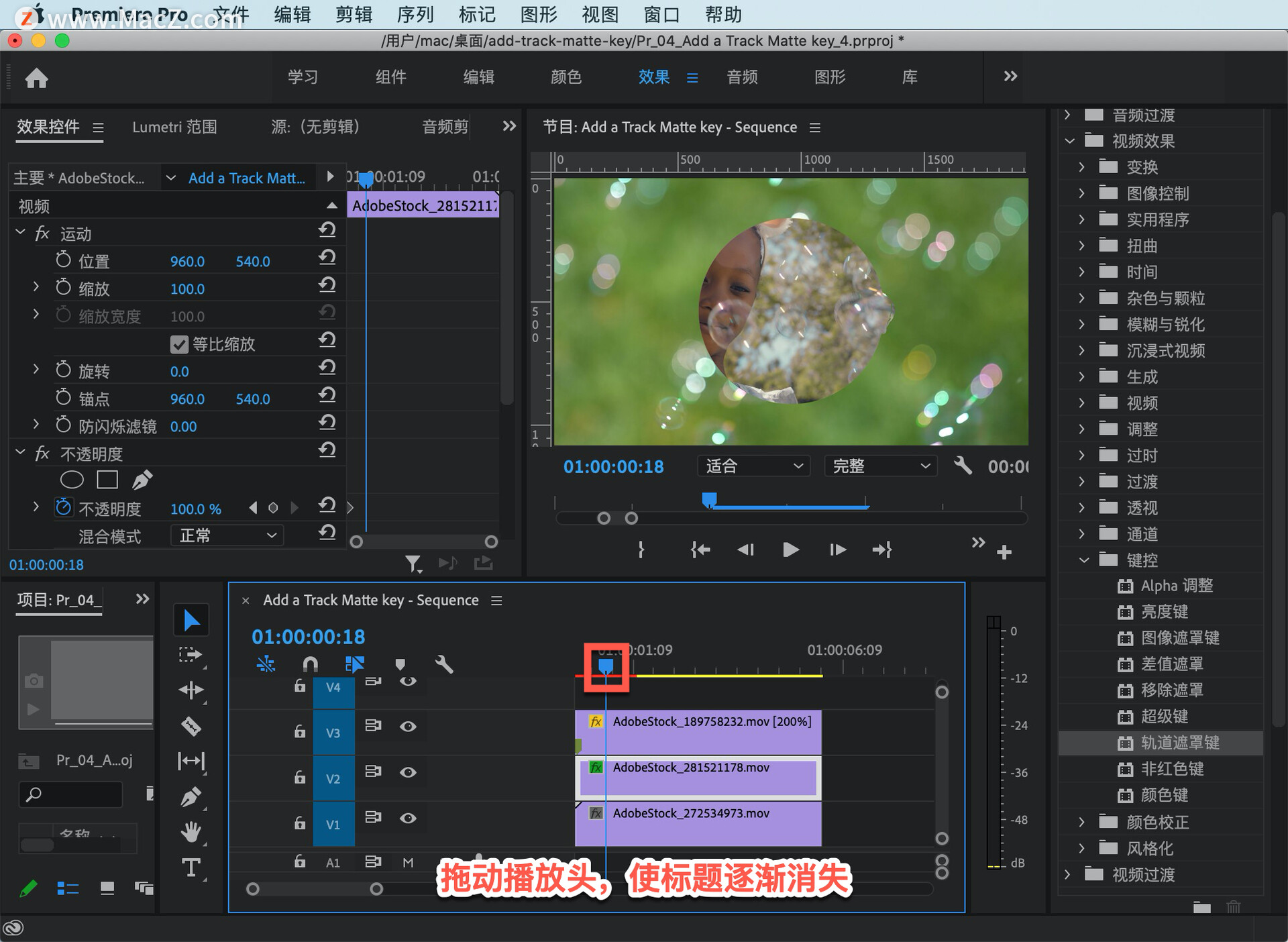Switch project panel to list view
The image size is (1288, 942).
click(68, 888)
